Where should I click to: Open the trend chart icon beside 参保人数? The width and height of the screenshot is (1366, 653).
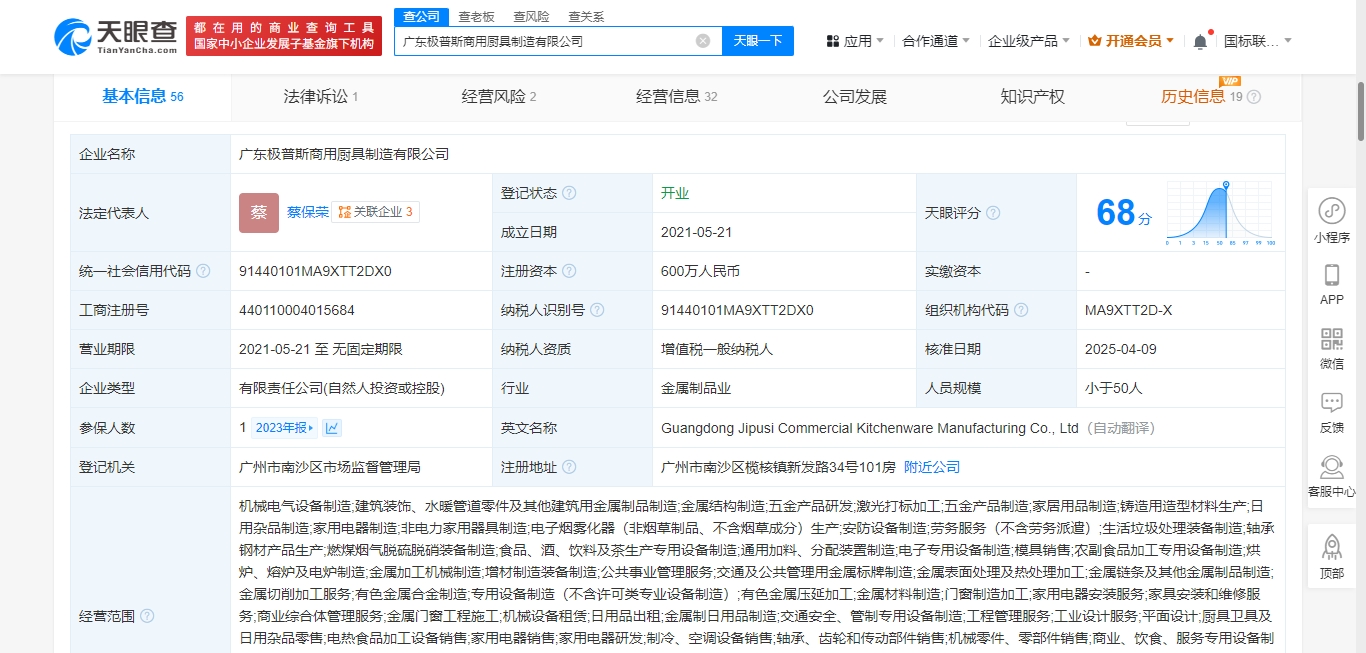[332, 428]
